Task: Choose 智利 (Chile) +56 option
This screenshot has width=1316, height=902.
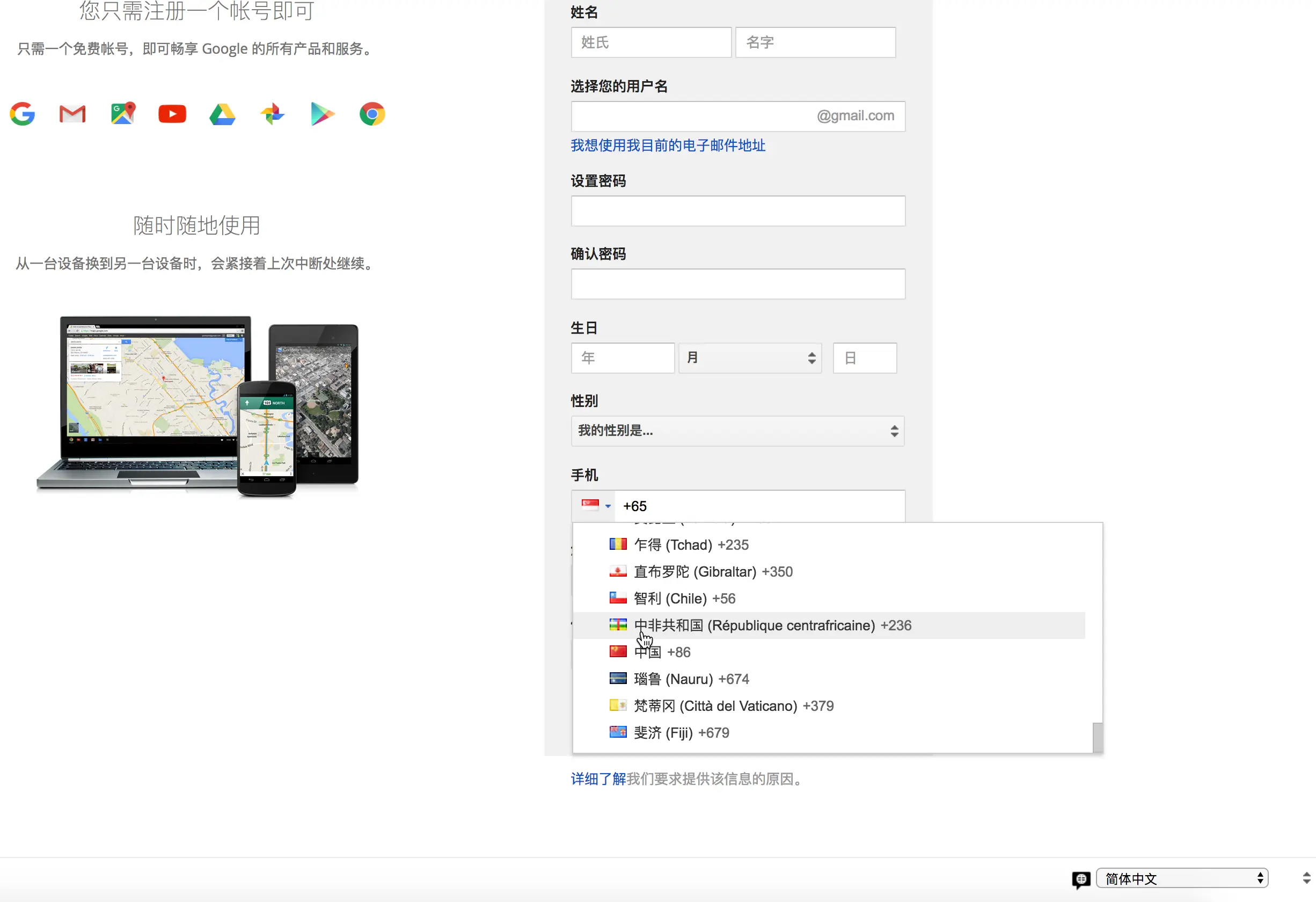Action: (x=684, y=598)
